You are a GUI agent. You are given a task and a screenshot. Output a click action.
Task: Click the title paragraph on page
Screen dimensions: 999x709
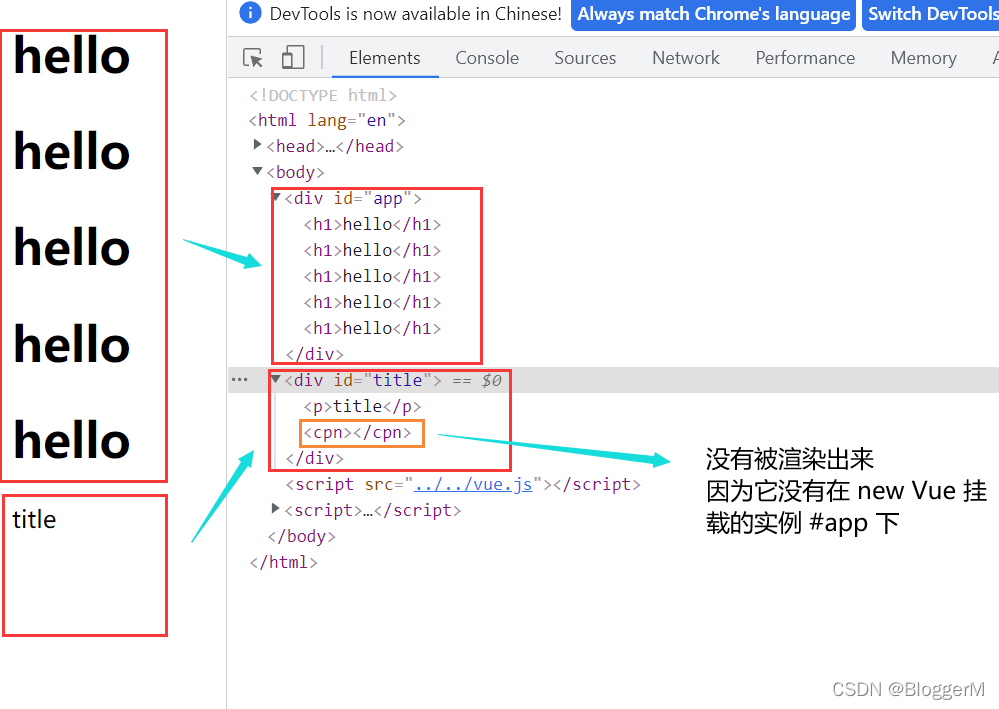tap(34, 520)
